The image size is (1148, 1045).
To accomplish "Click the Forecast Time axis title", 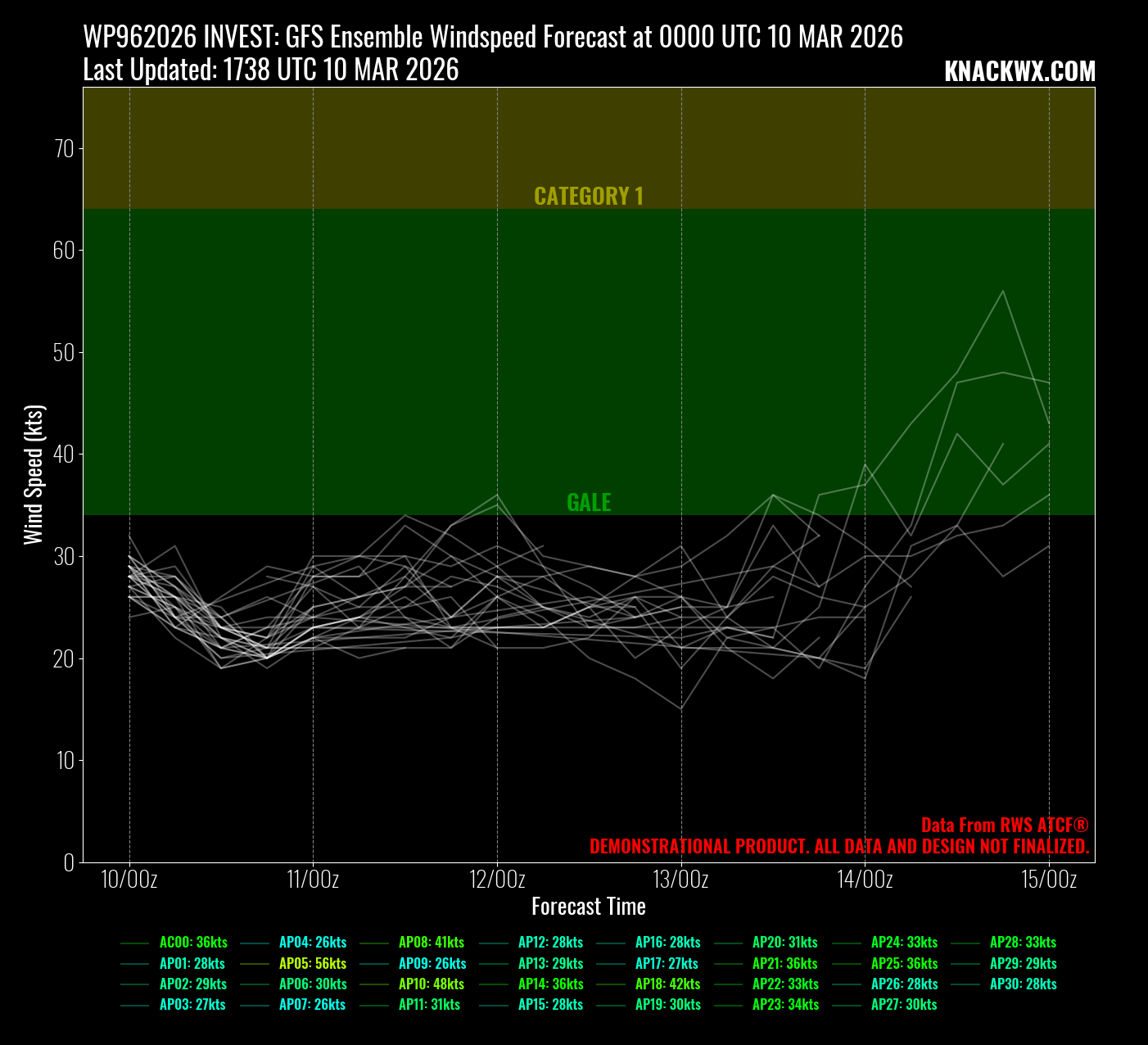I will point(589,907).
